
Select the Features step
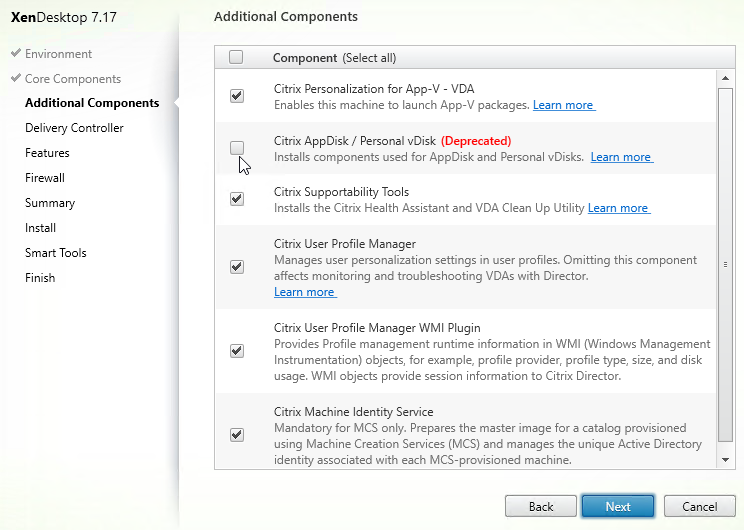coord(47,153)
